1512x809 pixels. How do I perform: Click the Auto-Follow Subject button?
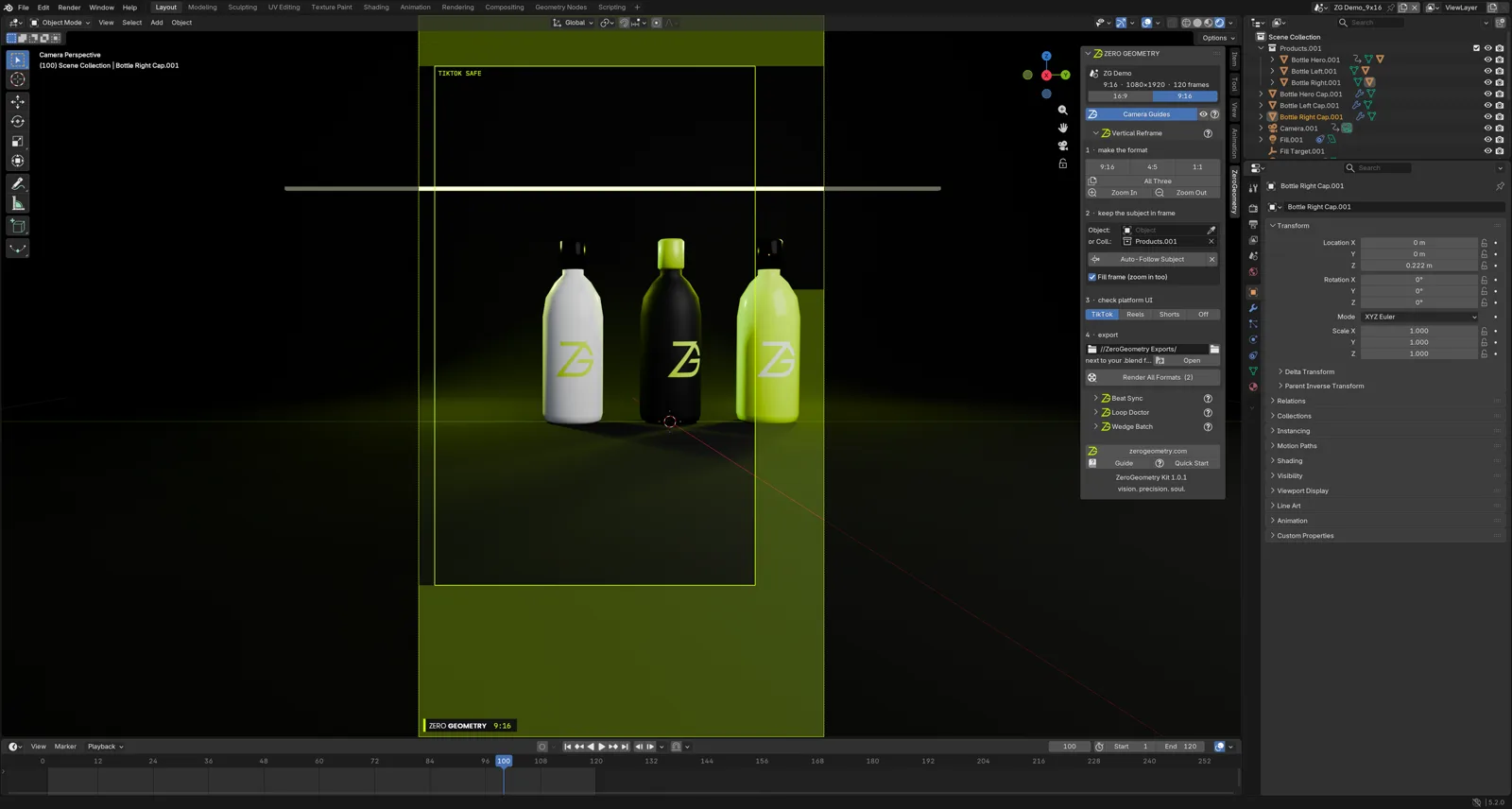1145,259
